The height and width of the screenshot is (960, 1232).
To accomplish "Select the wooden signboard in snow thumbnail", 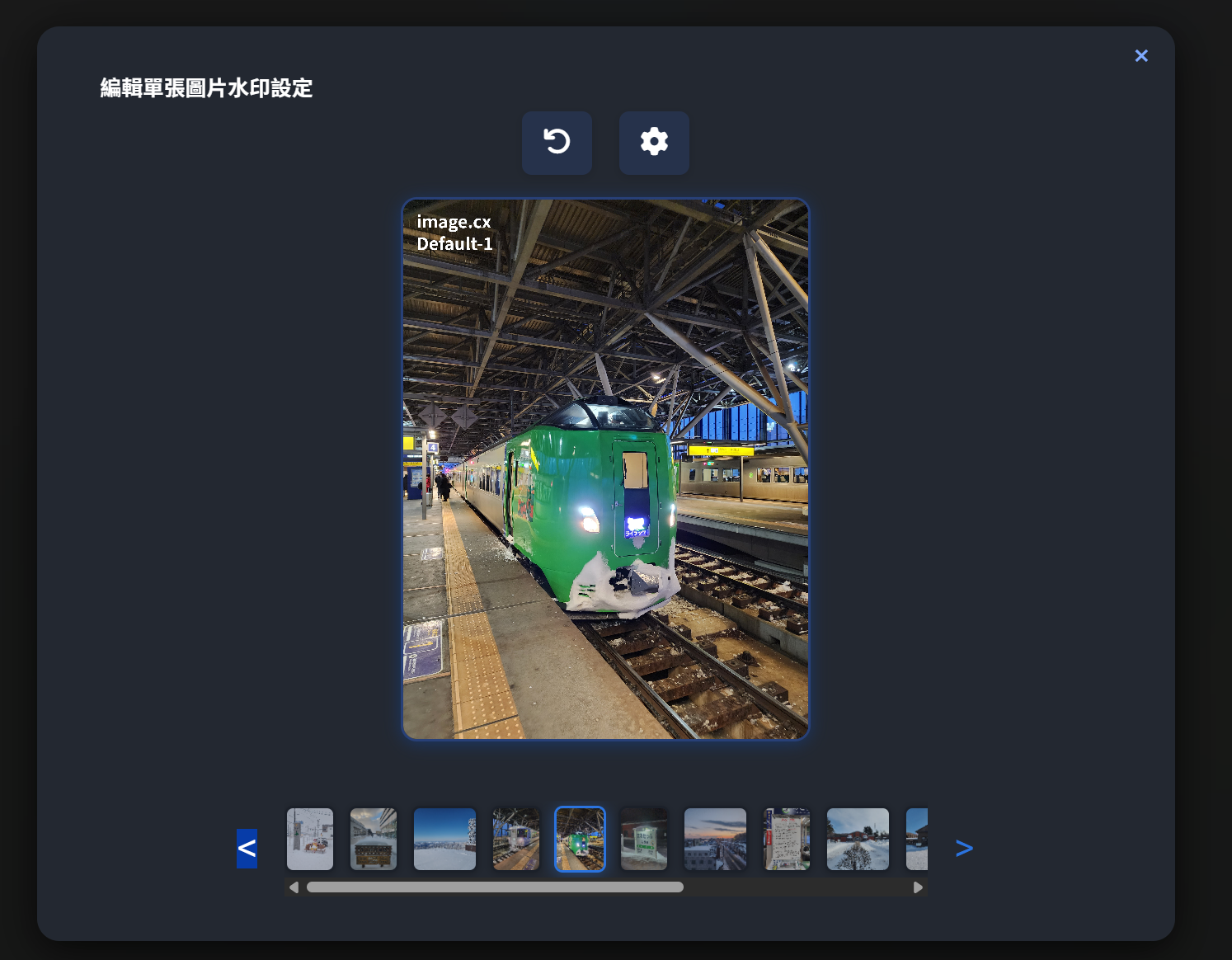I will coord(374,839).
